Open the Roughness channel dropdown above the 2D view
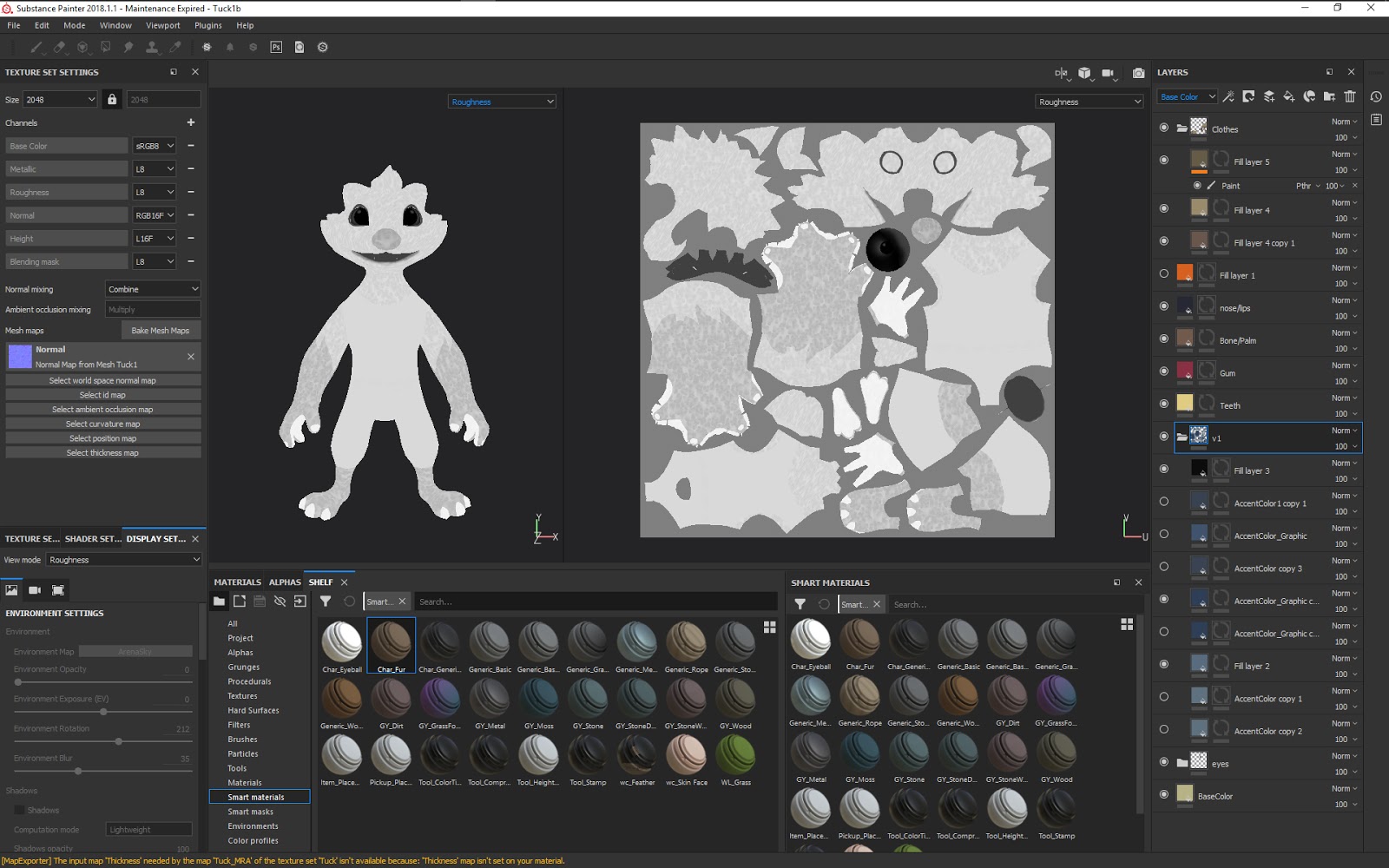This screenshot has height=868, width=1389. (x=1088, y=102)
